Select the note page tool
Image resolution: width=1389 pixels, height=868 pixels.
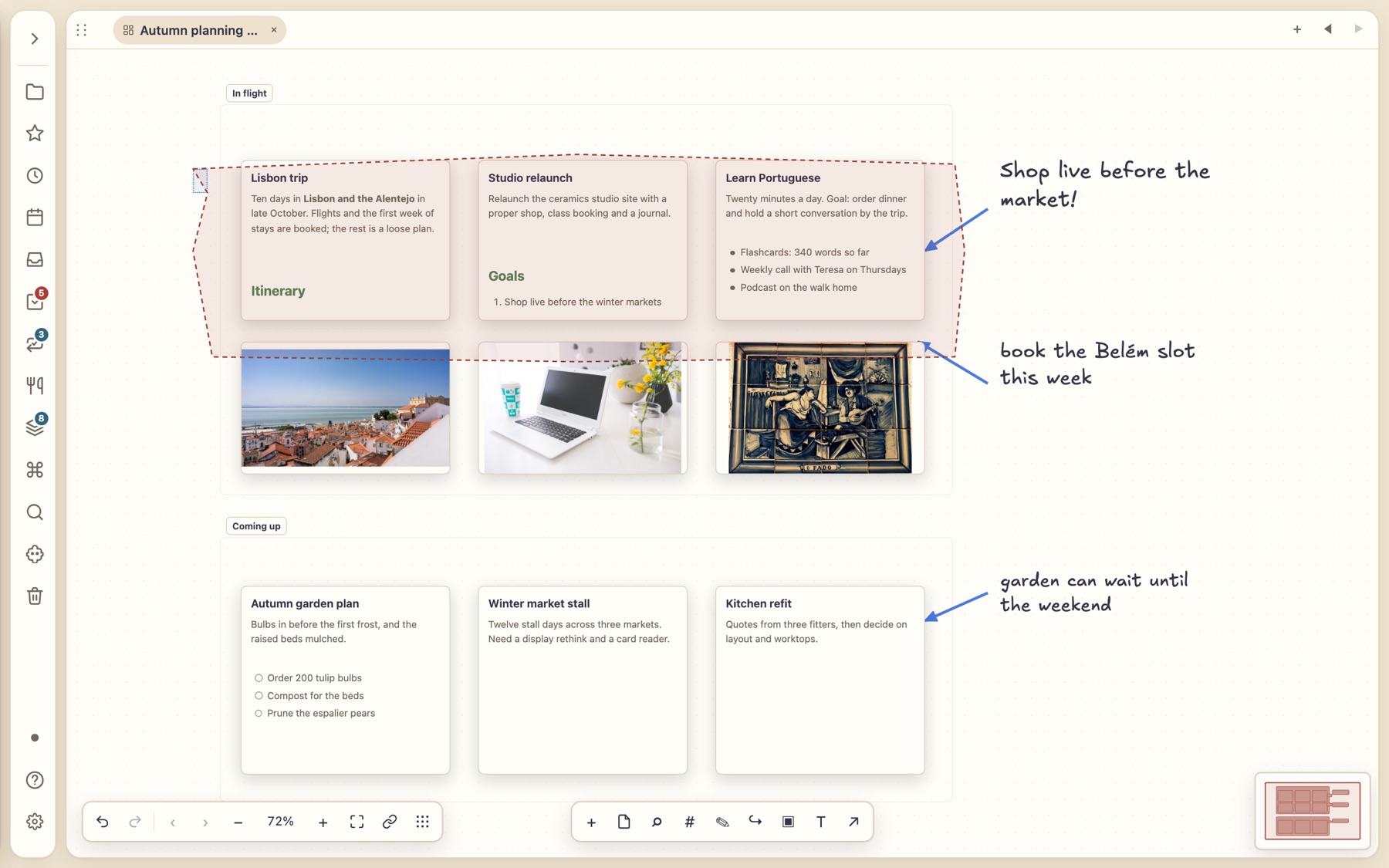tap(624, 822)
